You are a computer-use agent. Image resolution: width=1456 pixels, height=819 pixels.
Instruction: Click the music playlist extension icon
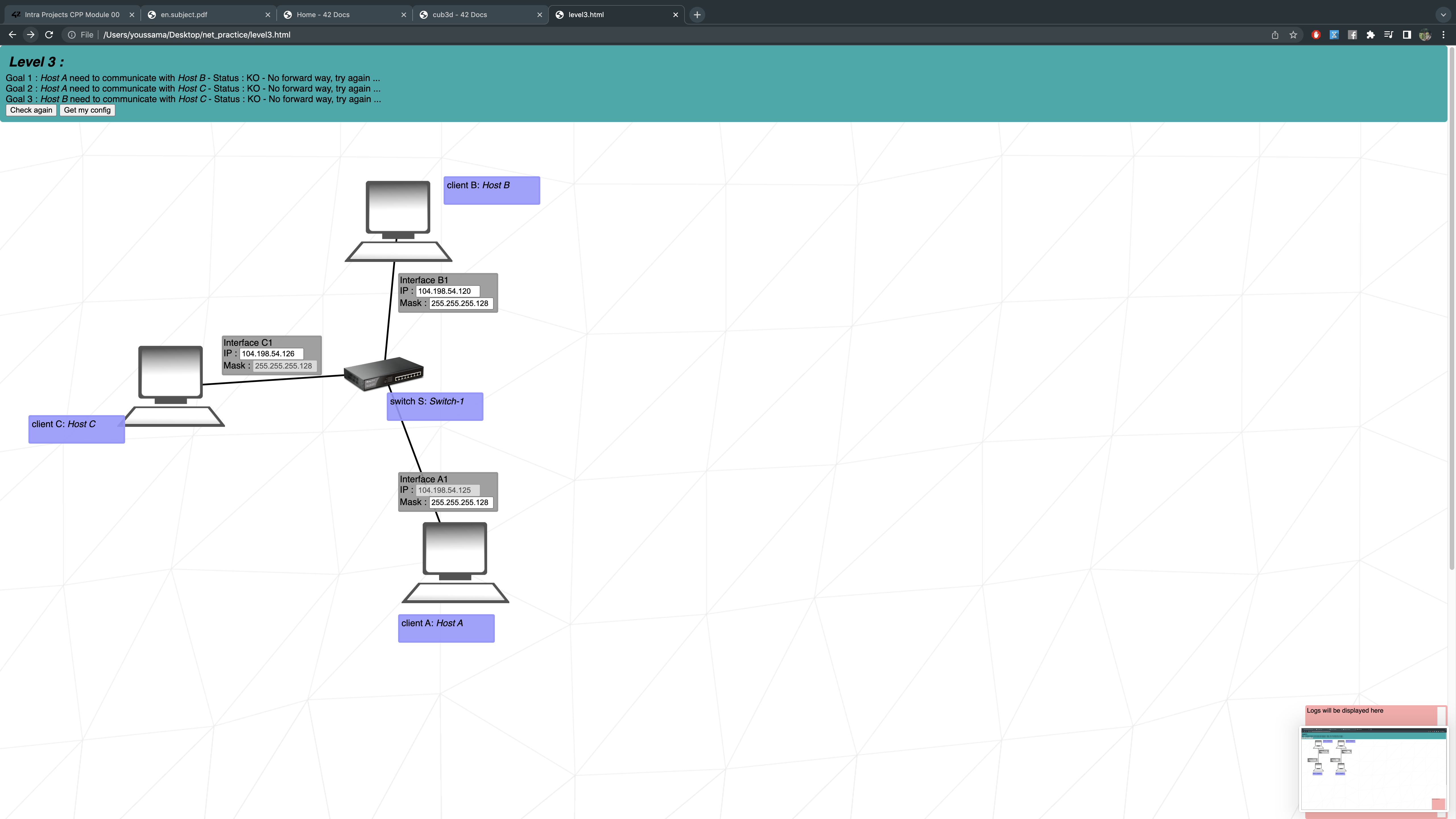tap(1389, 34)
